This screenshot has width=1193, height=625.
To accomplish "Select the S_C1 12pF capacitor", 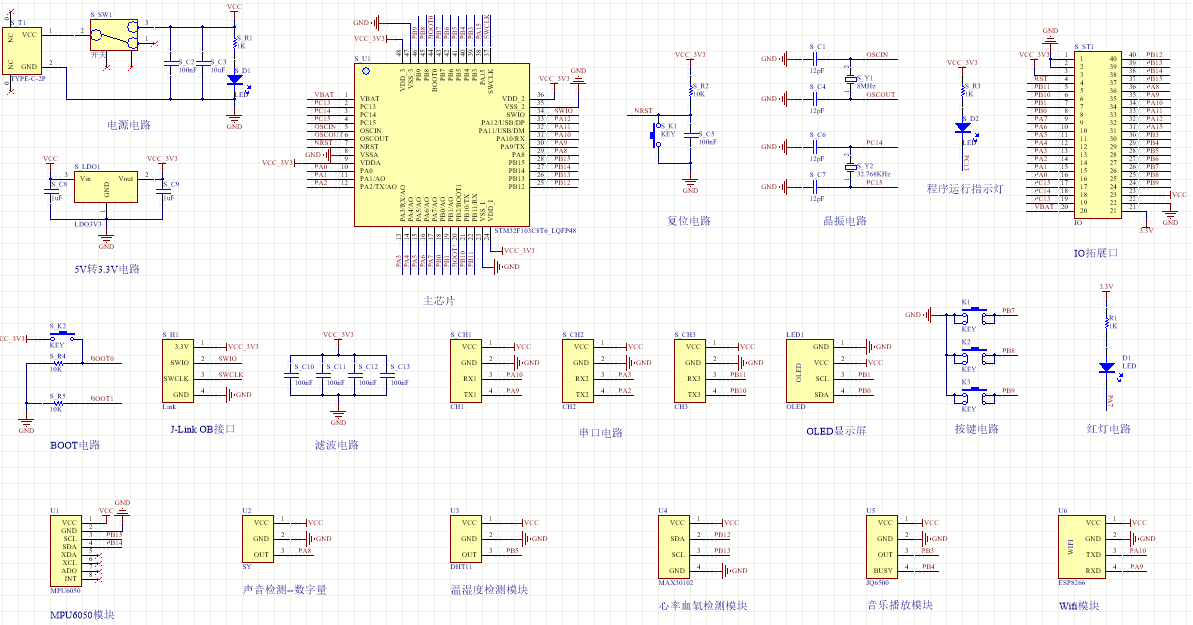I will click(815, 59).
